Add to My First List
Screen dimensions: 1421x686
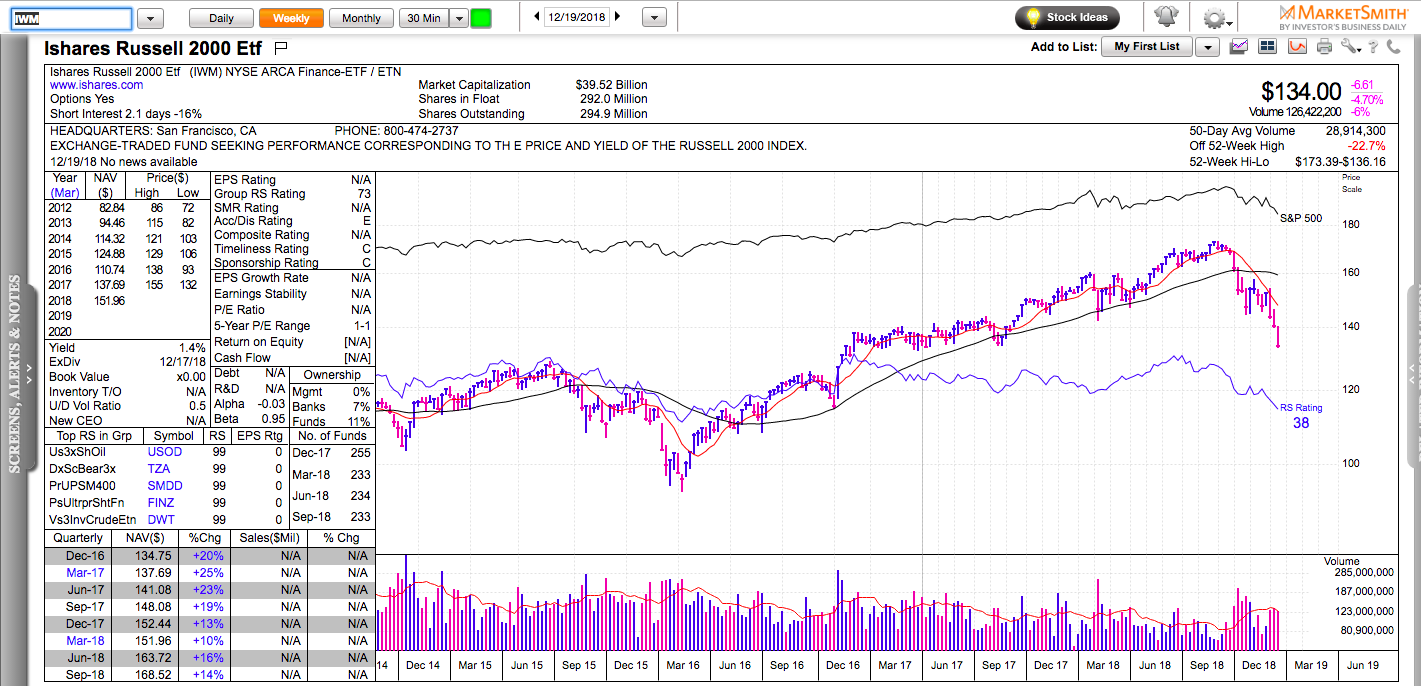coord(1147,47)
